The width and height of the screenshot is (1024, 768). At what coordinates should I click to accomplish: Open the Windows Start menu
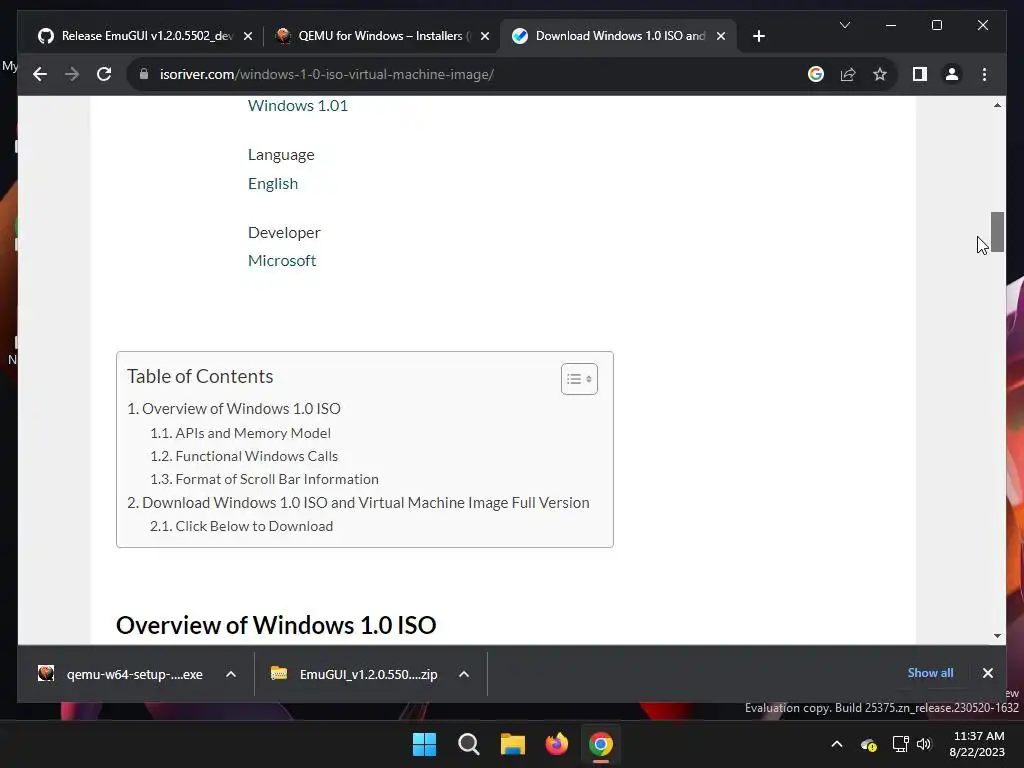(424, 744)
